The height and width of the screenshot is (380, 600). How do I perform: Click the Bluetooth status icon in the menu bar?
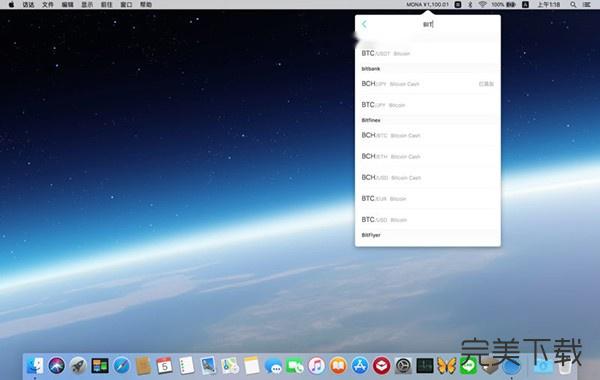pyautogui.click(x=470, y=5)
